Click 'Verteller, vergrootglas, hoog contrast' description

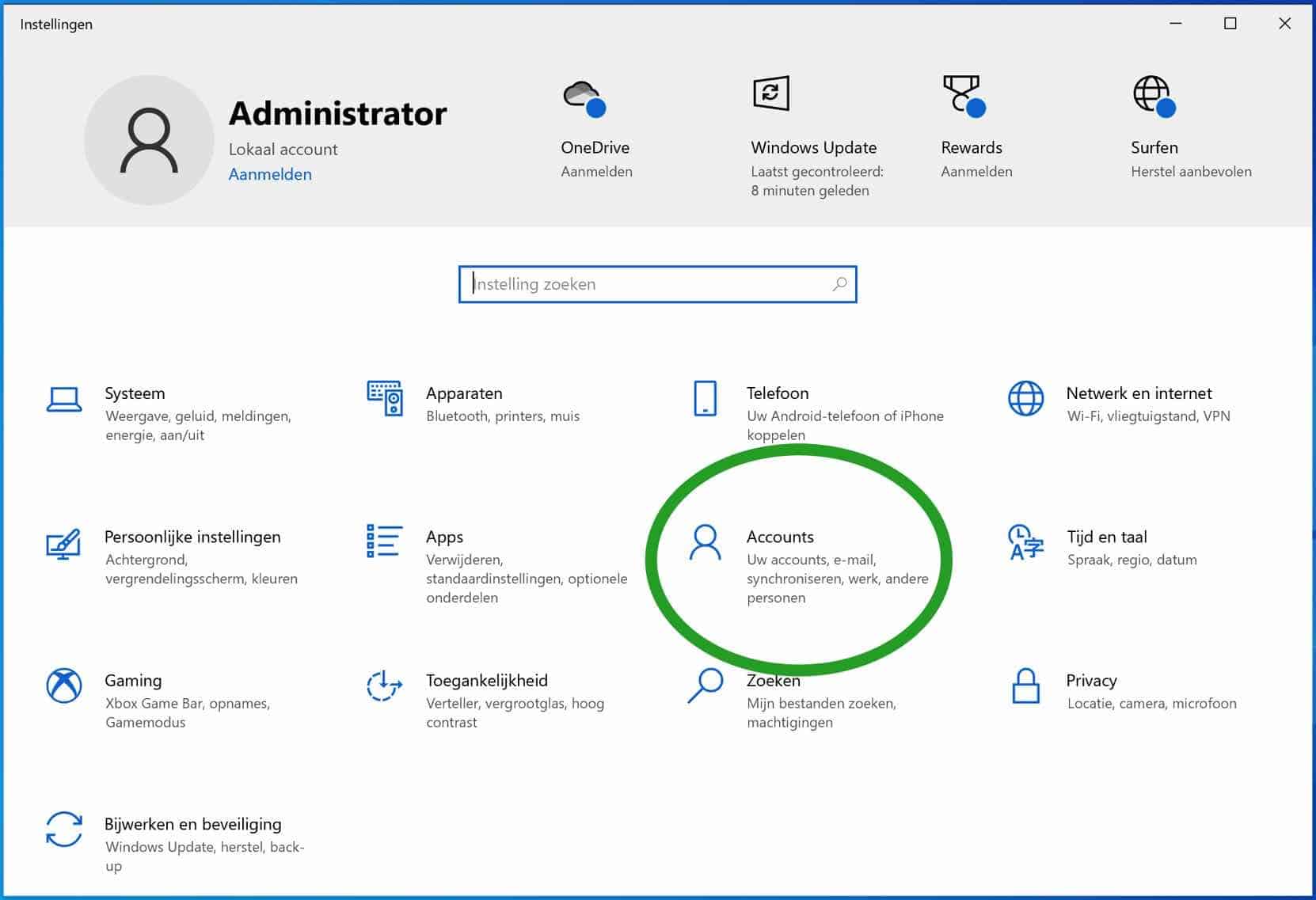tap(515, 712)
